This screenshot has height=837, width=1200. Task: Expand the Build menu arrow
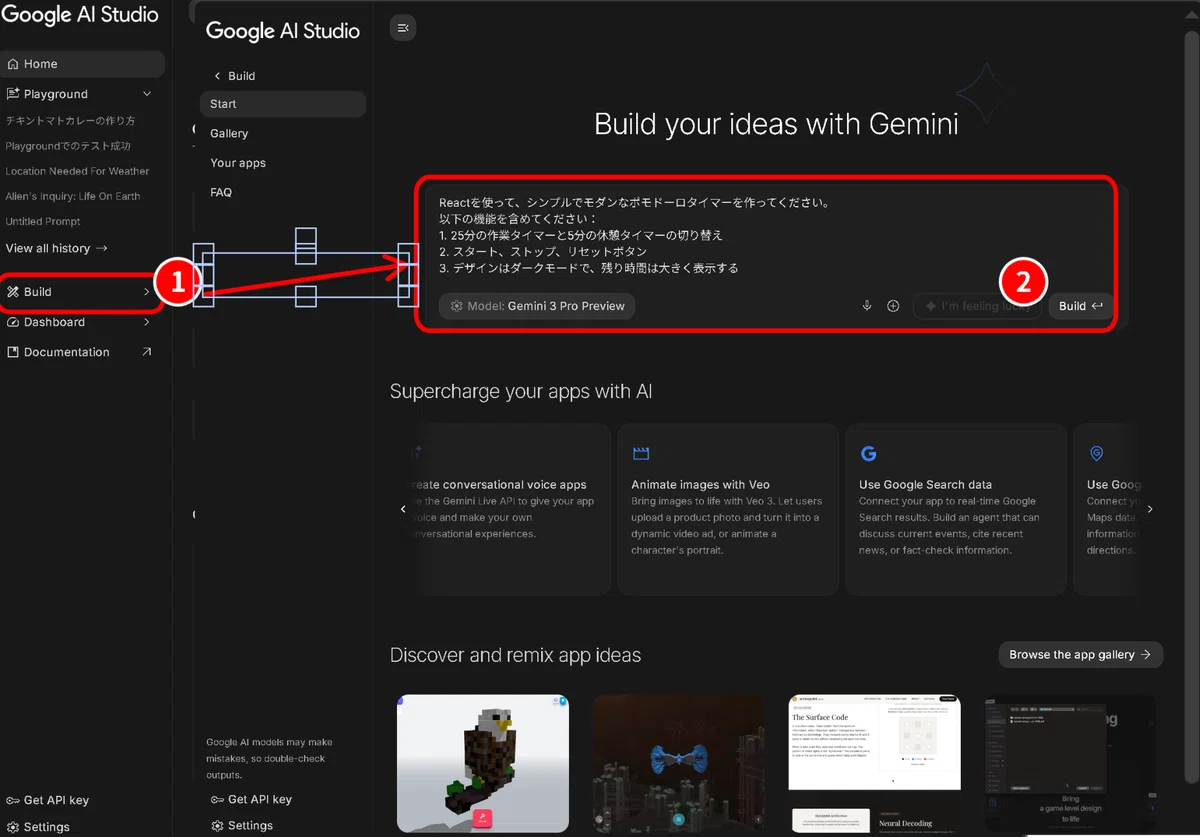[x=147, y=292]
